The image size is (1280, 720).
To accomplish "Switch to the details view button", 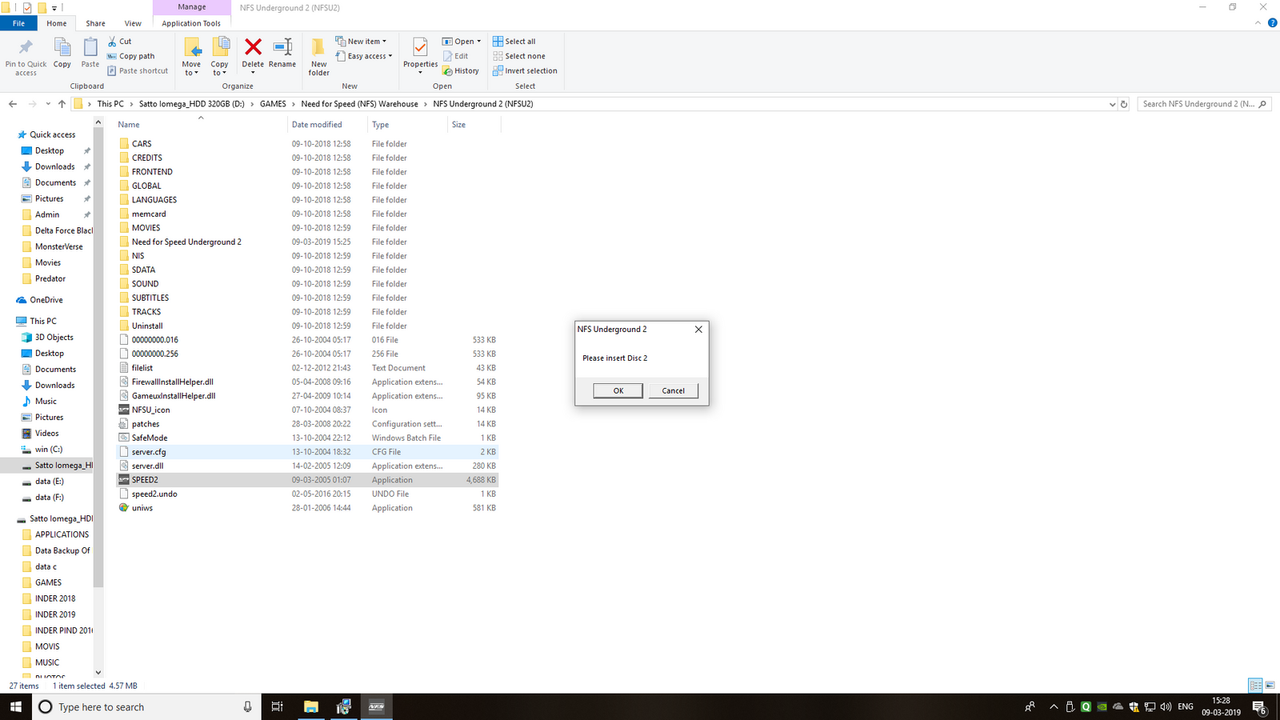I will click(1254, 685).
